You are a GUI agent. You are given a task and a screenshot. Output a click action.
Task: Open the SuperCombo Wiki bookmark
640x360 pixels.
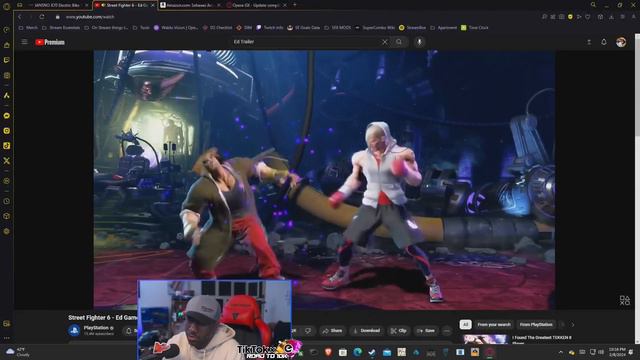pos(375,28)
